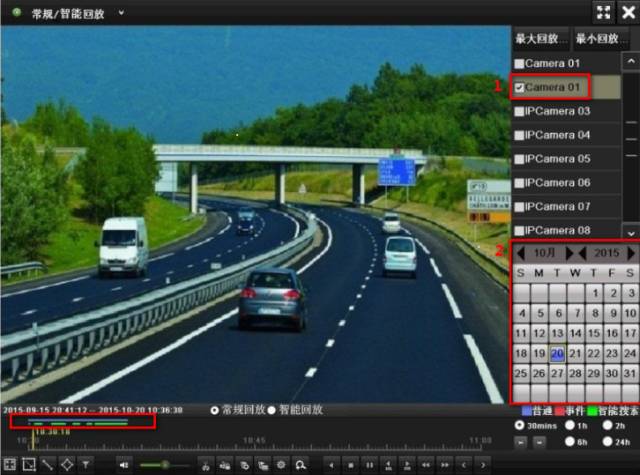This screenshot has width=640, height=475.
Task: Adjust the volume slider
Action: pyautogui.click(x=164, y=465)
